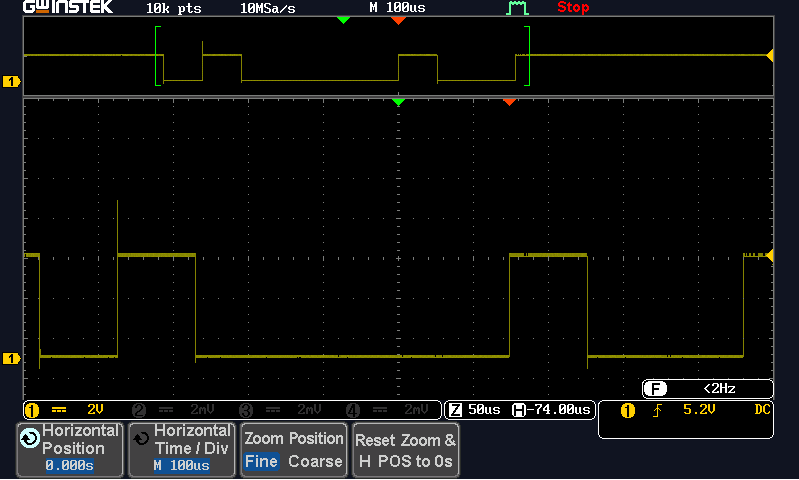Select Fine zoom position mode

(261, 462)
